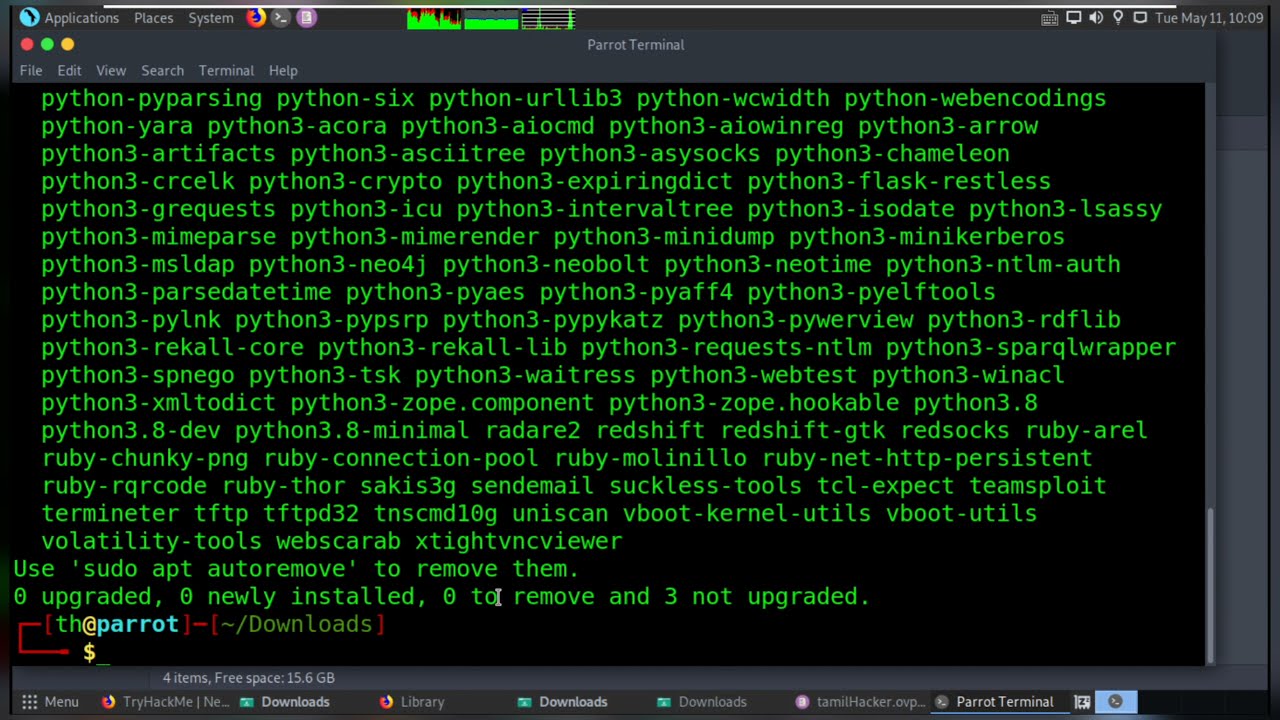Switch to tamilHacker.ovp taskbar entry
The image size is (1280, 720).
tap(861, 702)
